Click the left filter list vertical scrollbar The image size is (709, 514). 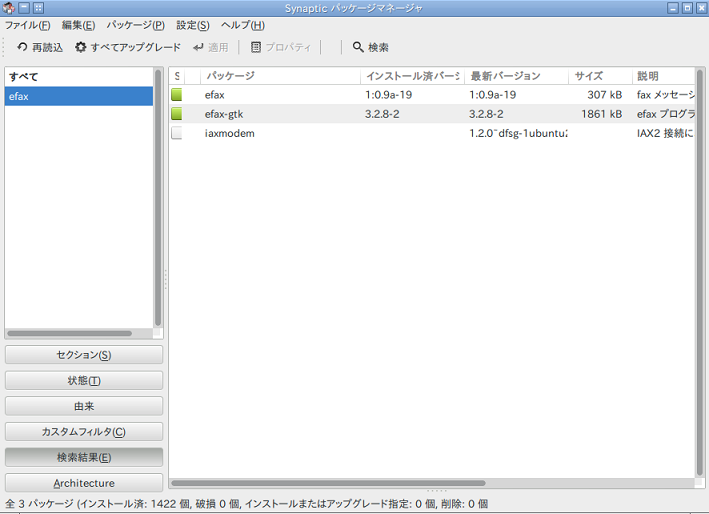point(158,197)
